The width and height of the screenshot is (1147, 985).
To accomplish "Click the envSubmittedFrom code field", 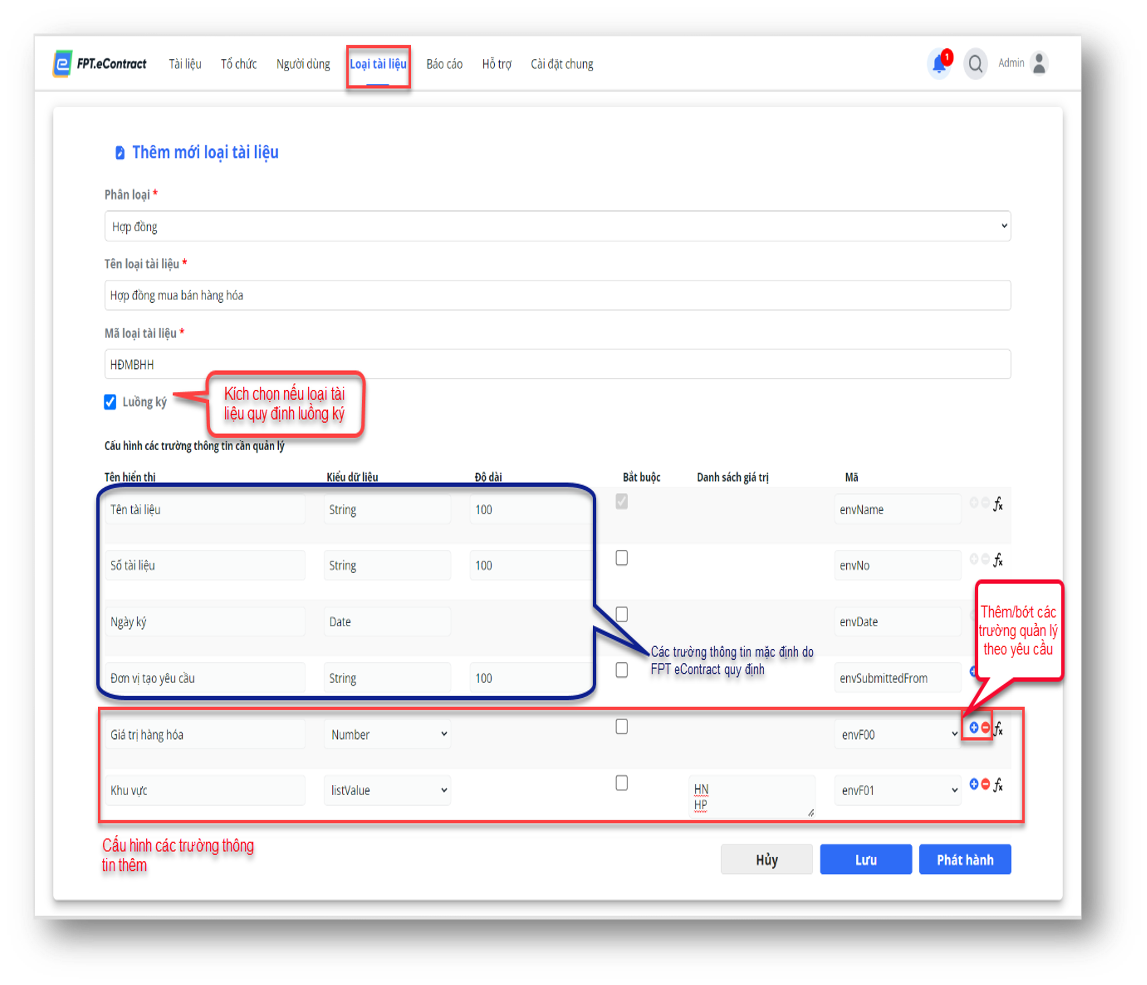I will pos(898,678).
